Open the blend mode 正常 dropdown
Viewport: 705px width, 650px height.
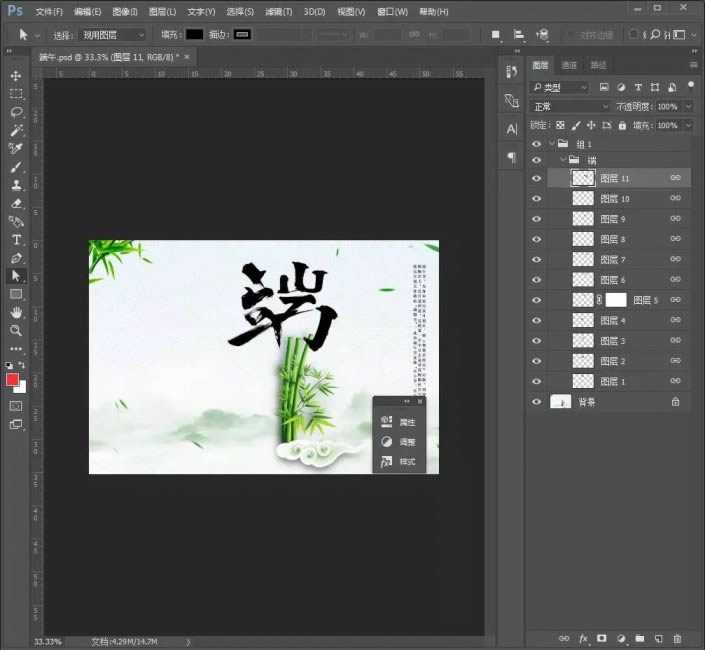coord(570,106)
